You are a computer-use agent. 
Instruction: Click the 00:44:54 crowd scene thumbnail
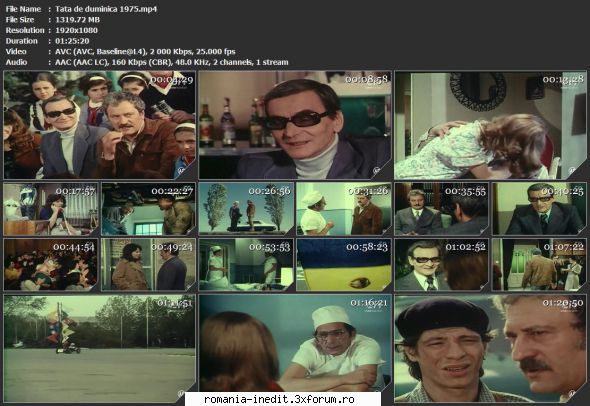51,265
